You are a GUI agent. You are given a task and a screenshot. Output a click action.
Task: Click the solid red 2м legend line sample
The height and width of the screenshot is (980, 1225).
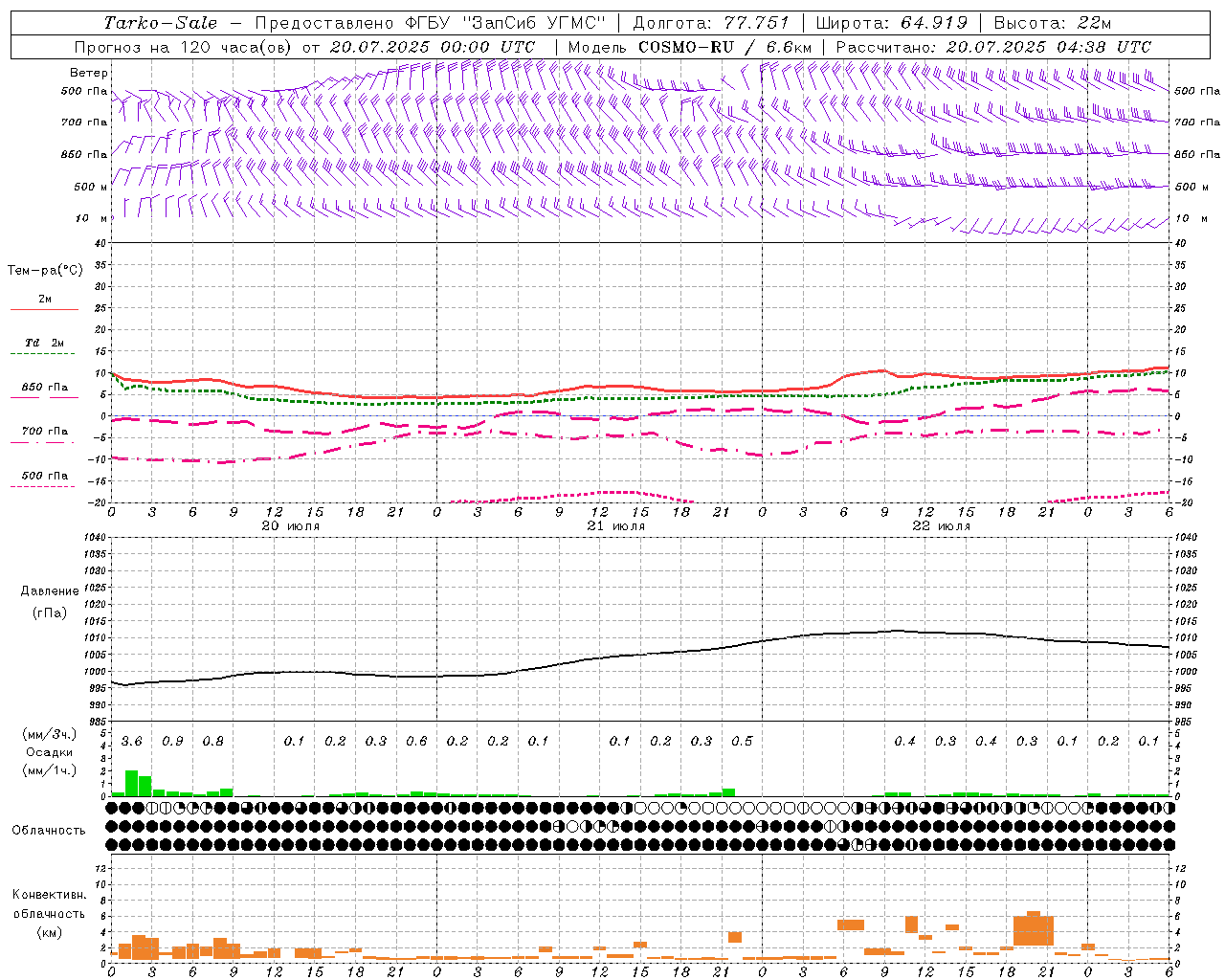(45, 310)
